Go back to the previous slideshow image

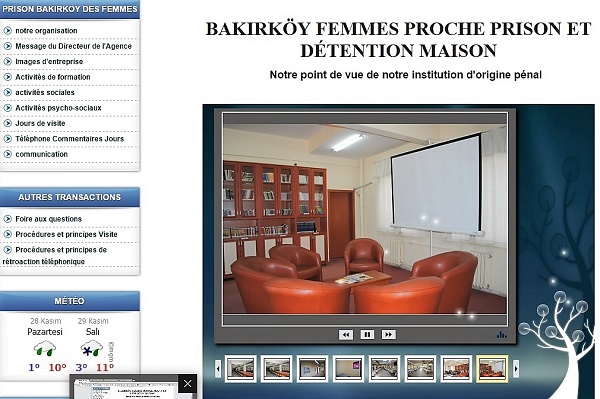[346, 335]
